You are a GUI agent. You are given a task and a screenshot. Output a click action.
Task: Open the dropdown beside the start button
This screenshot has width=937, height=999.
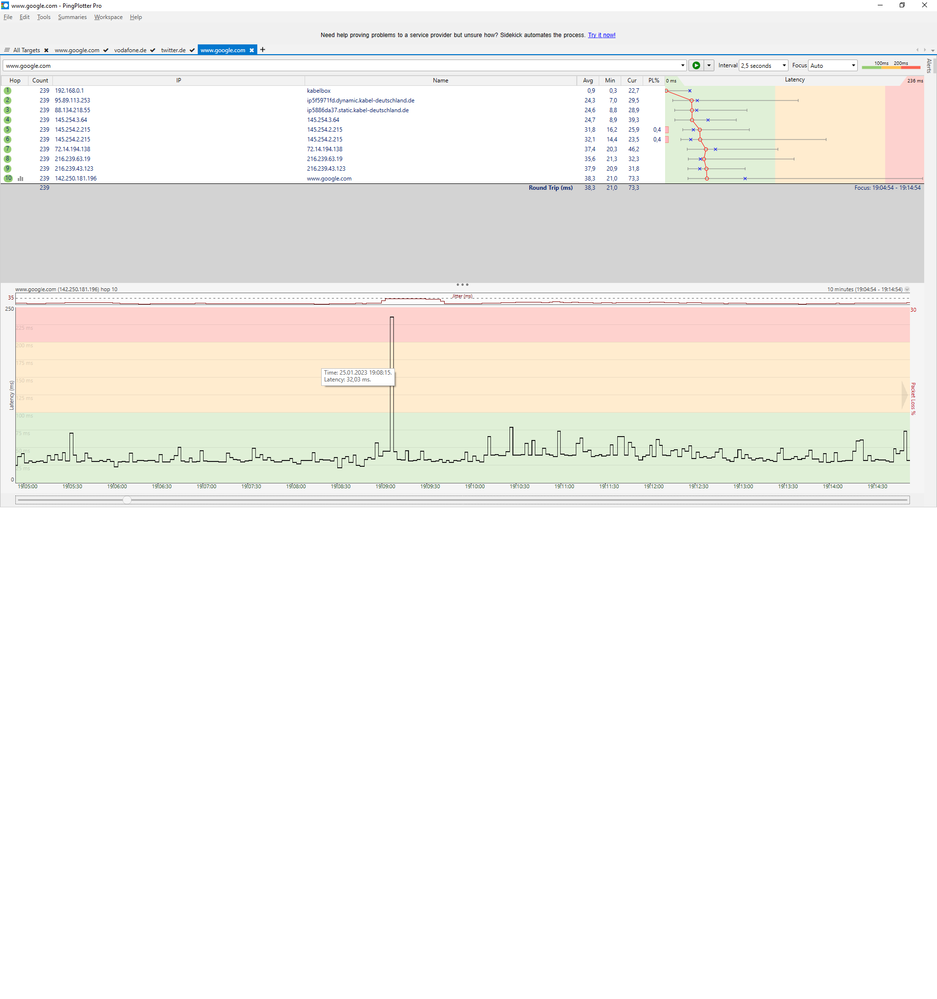click(x=709, y=66)
